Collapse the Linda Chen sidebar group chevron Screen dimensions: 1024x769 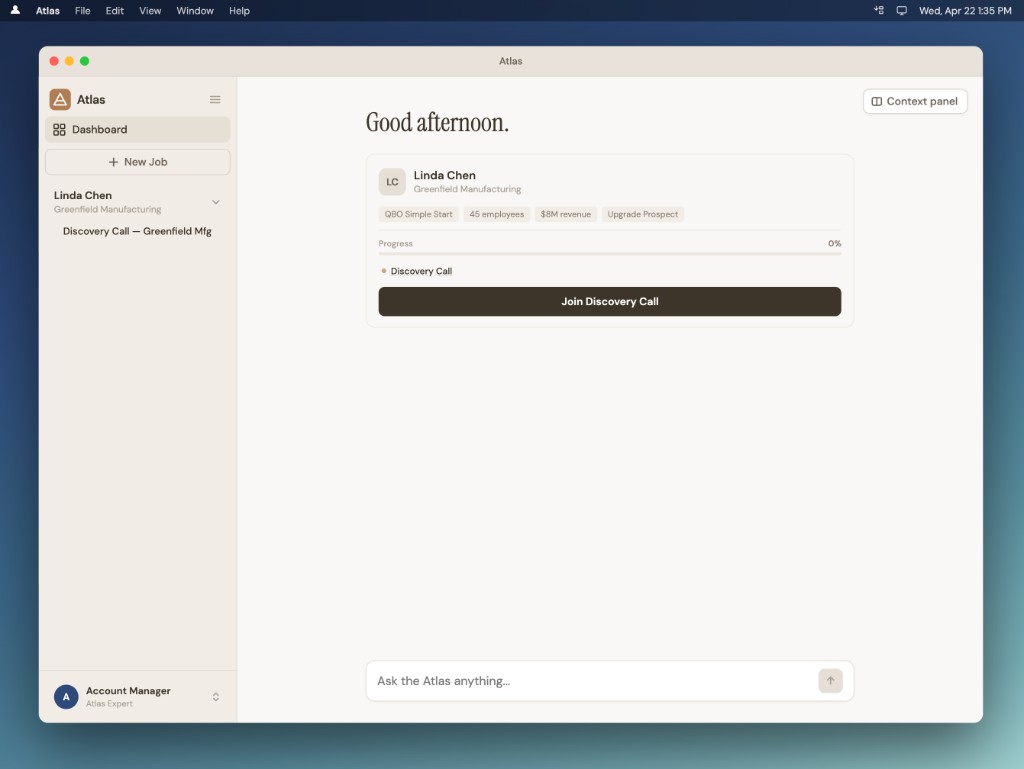tap(216, 202)
